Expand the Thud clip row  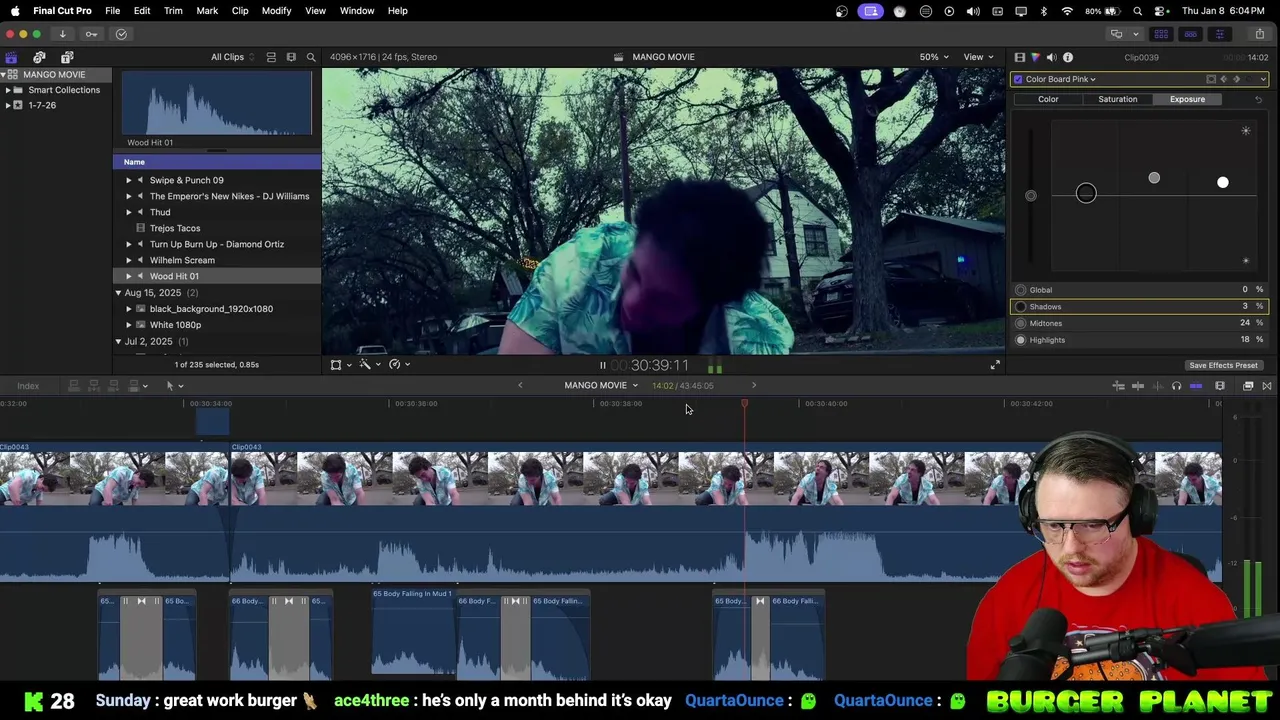tap(129, 213)
